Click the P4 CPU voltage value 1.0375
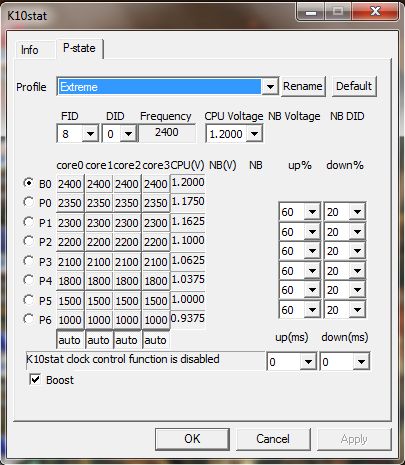The height and width of the screenshot is (465, 405). (188, 279)
